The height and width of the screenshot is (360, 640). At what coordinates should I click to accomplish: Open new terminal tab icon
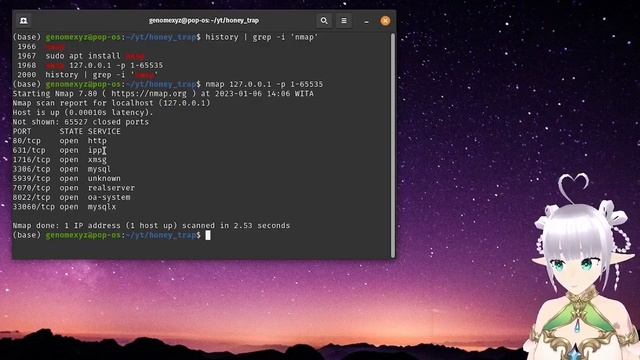click(24, 20)
